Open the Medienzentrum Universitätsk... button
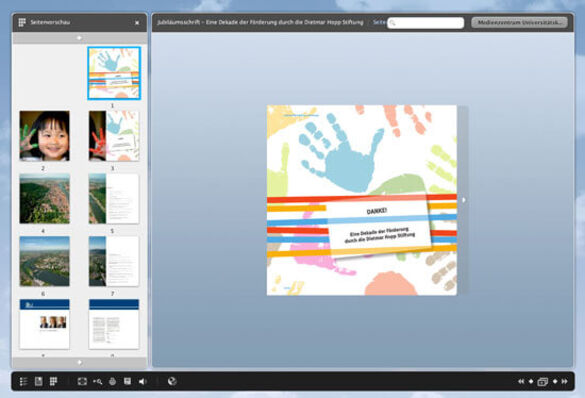The image size is (585, 398). pyautogui.click(x=520, y=22)
